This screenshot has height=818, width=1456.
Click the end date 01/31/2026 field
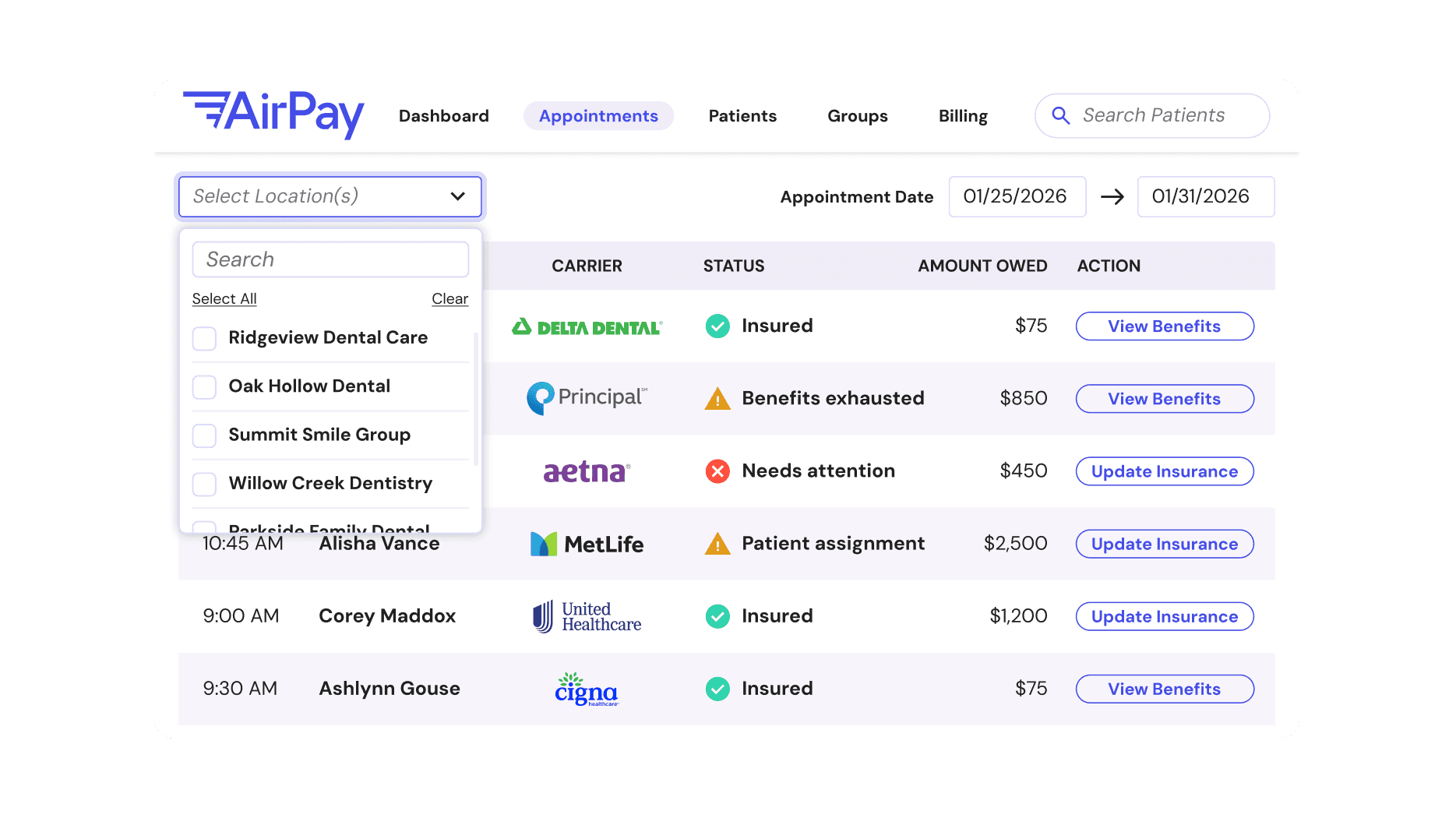(1206, 196)
